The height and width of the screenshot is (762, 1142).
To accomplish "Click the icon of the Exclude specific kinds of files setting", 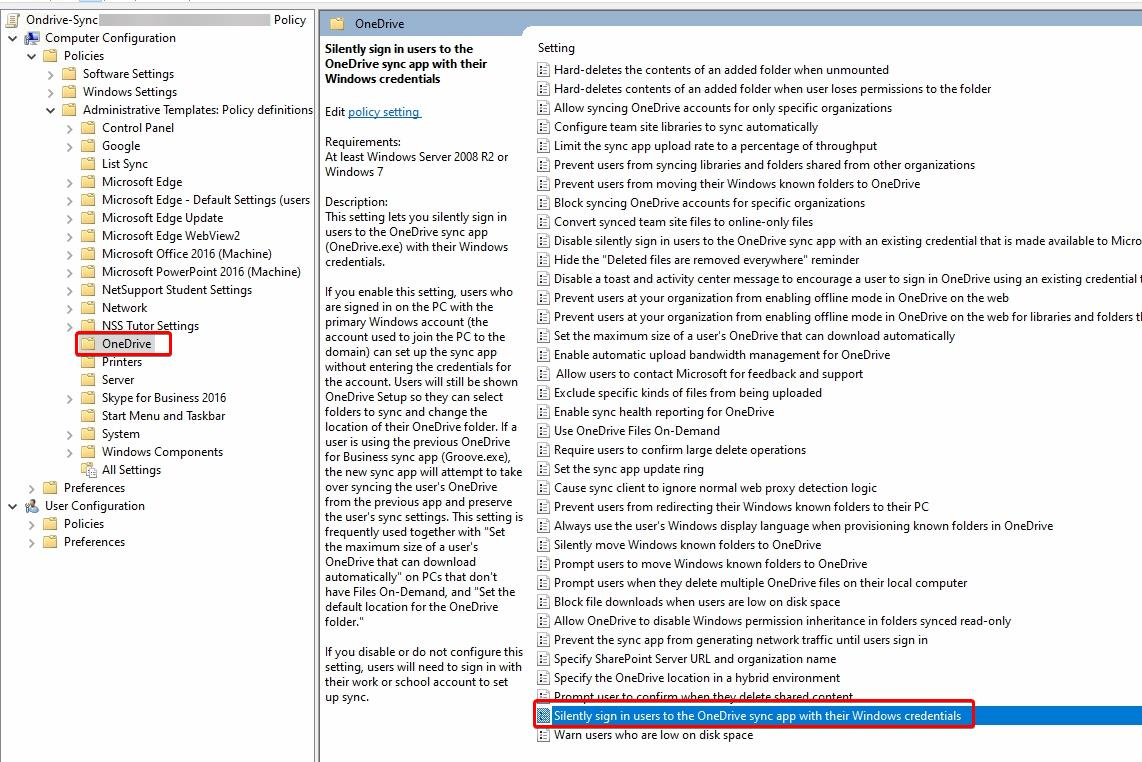I will pyautogui.click(x=543, y=393).
